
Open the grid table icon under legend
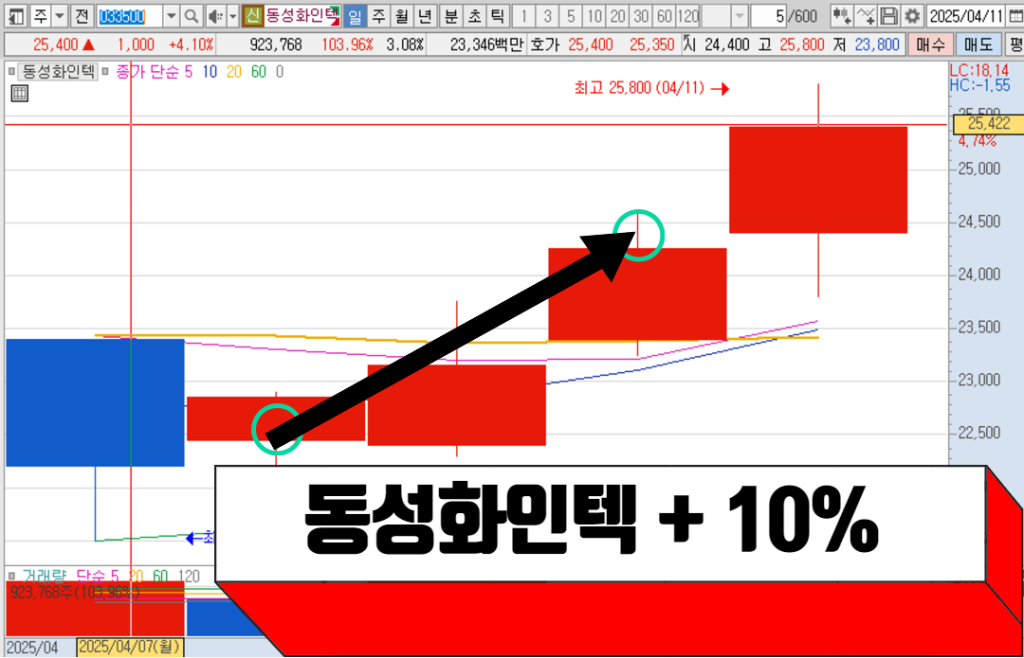point(20,93)
